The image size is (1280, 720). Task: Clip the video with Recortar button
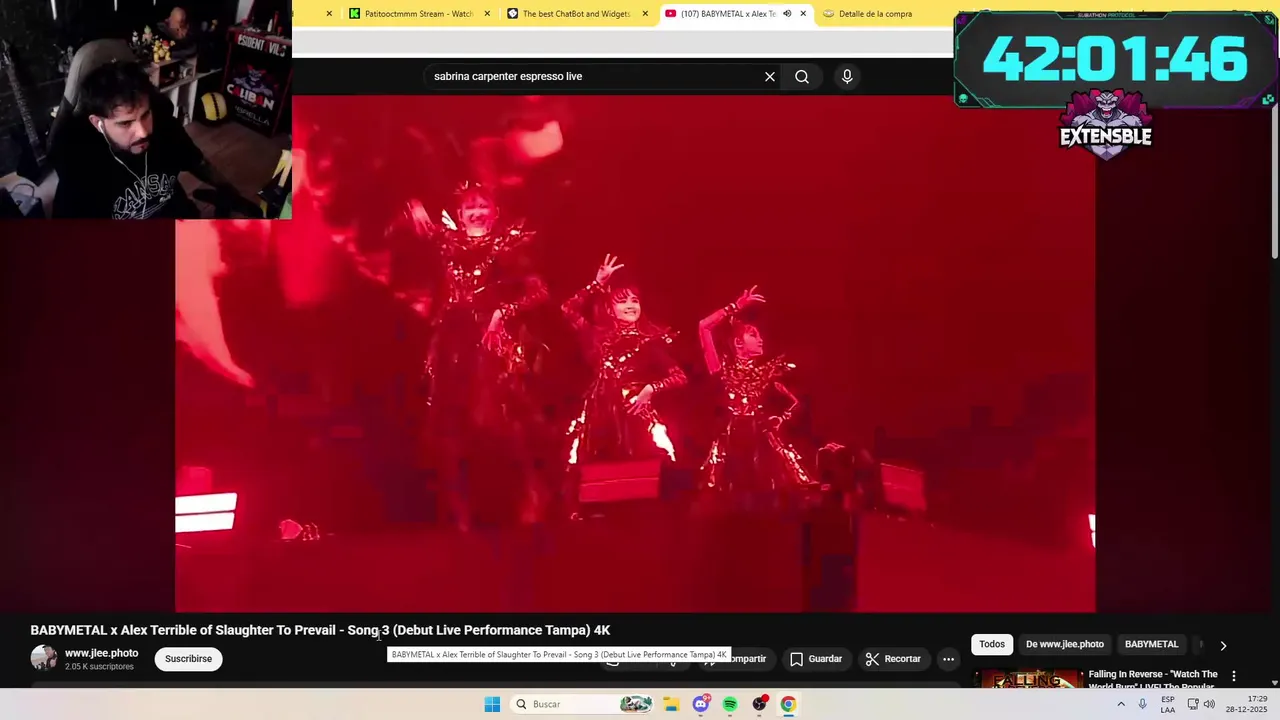(893, 659)
